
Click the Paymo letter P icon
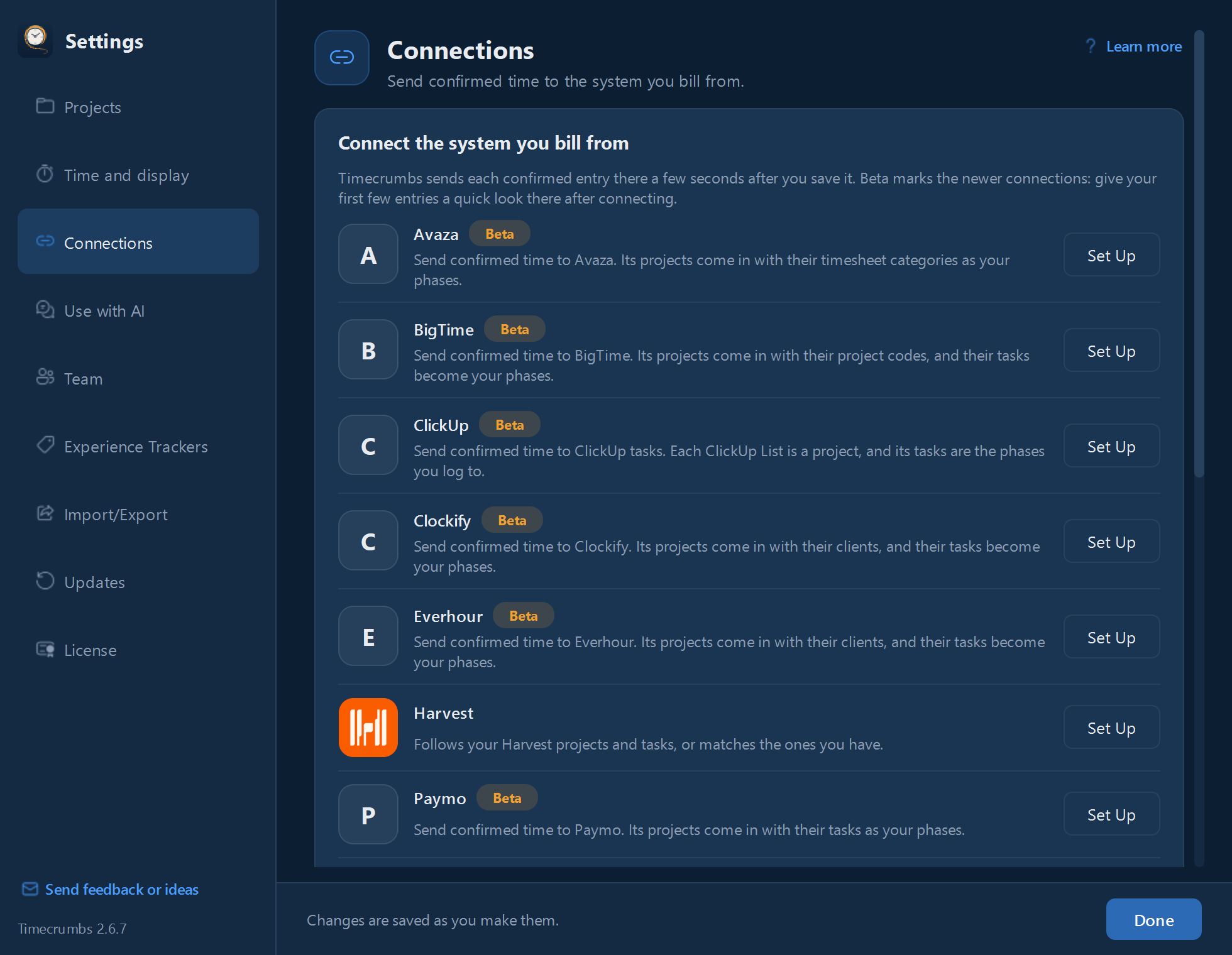tap(368, 814)
